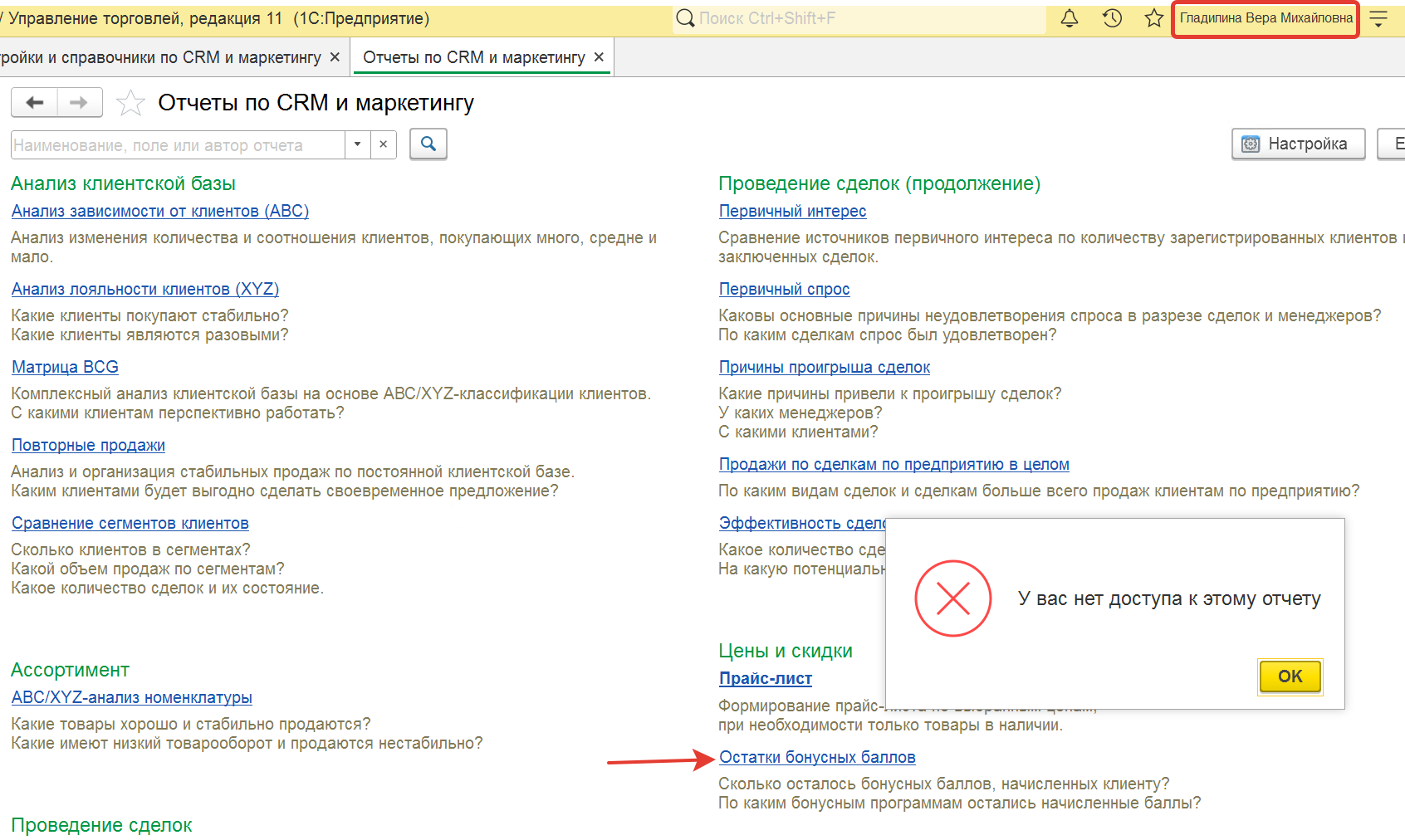Open Сравнение сегментов клиентов report
The width and height of the screenshot is (1405, 840).
[130, 523]
